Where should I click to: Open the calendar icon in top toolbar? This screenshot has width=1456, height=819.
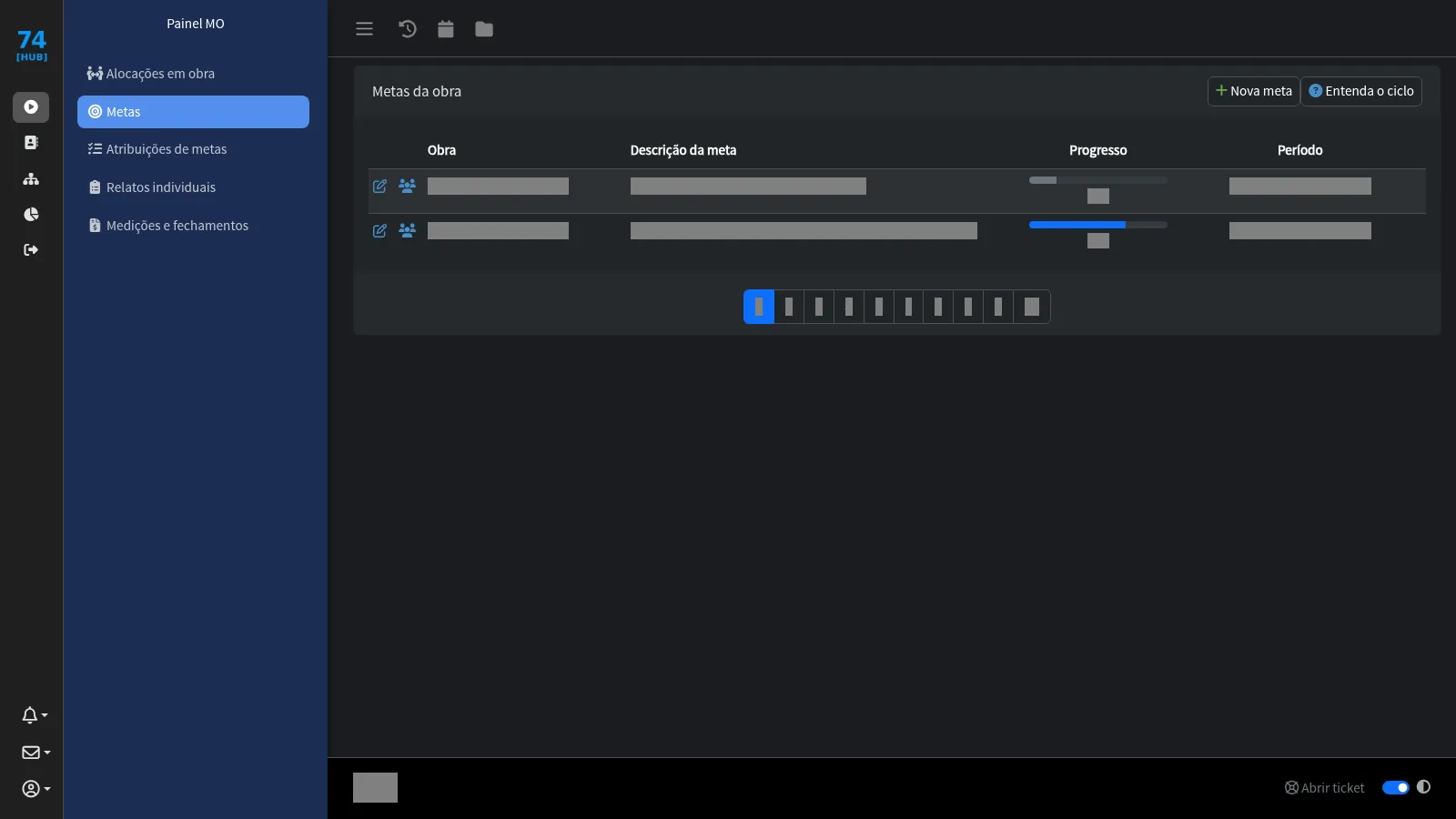point(445,29)
